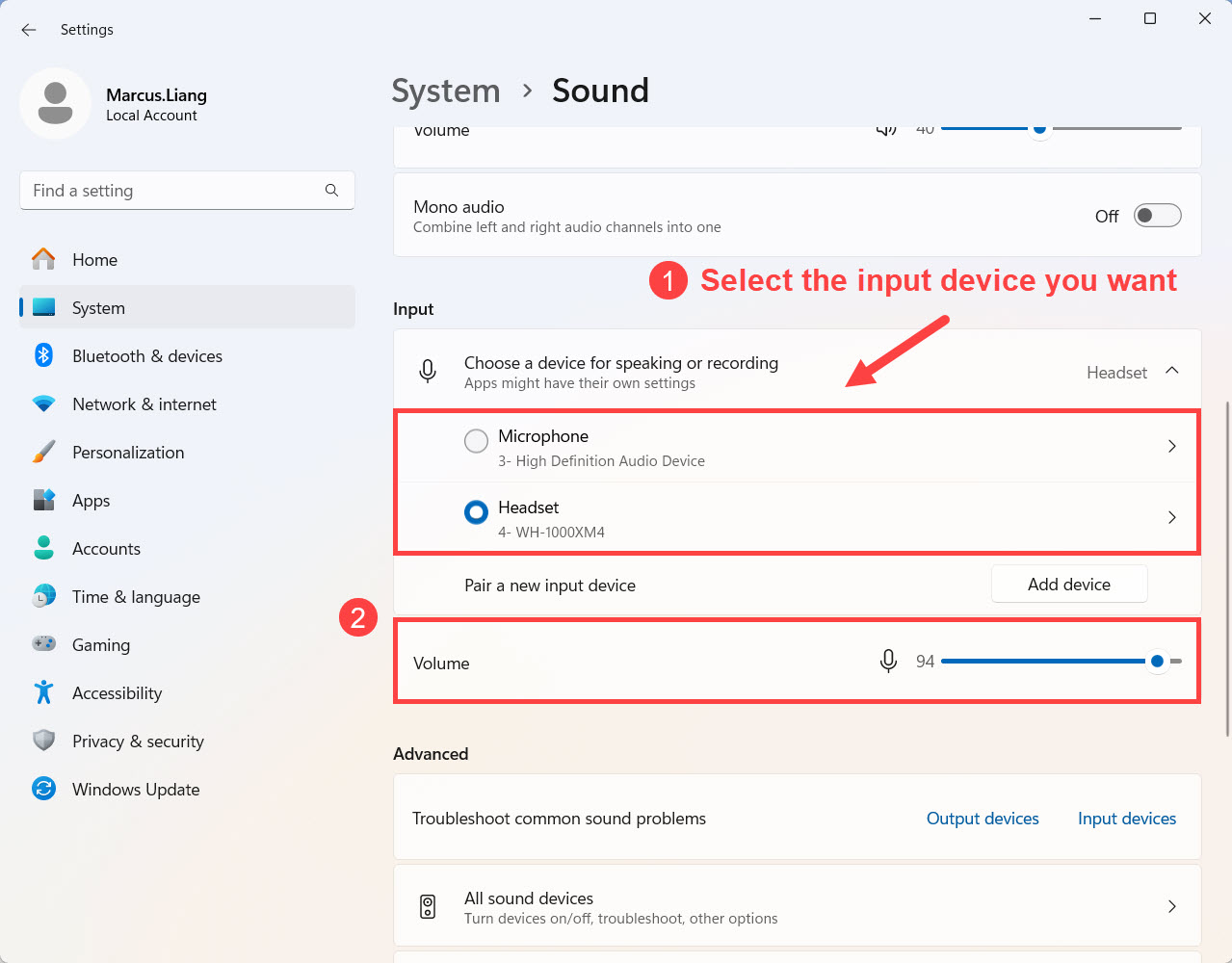The height and width of the screenshot is (963, 1232).
Task: Go to Accessibility settings
Action: [x=117, y=692]
